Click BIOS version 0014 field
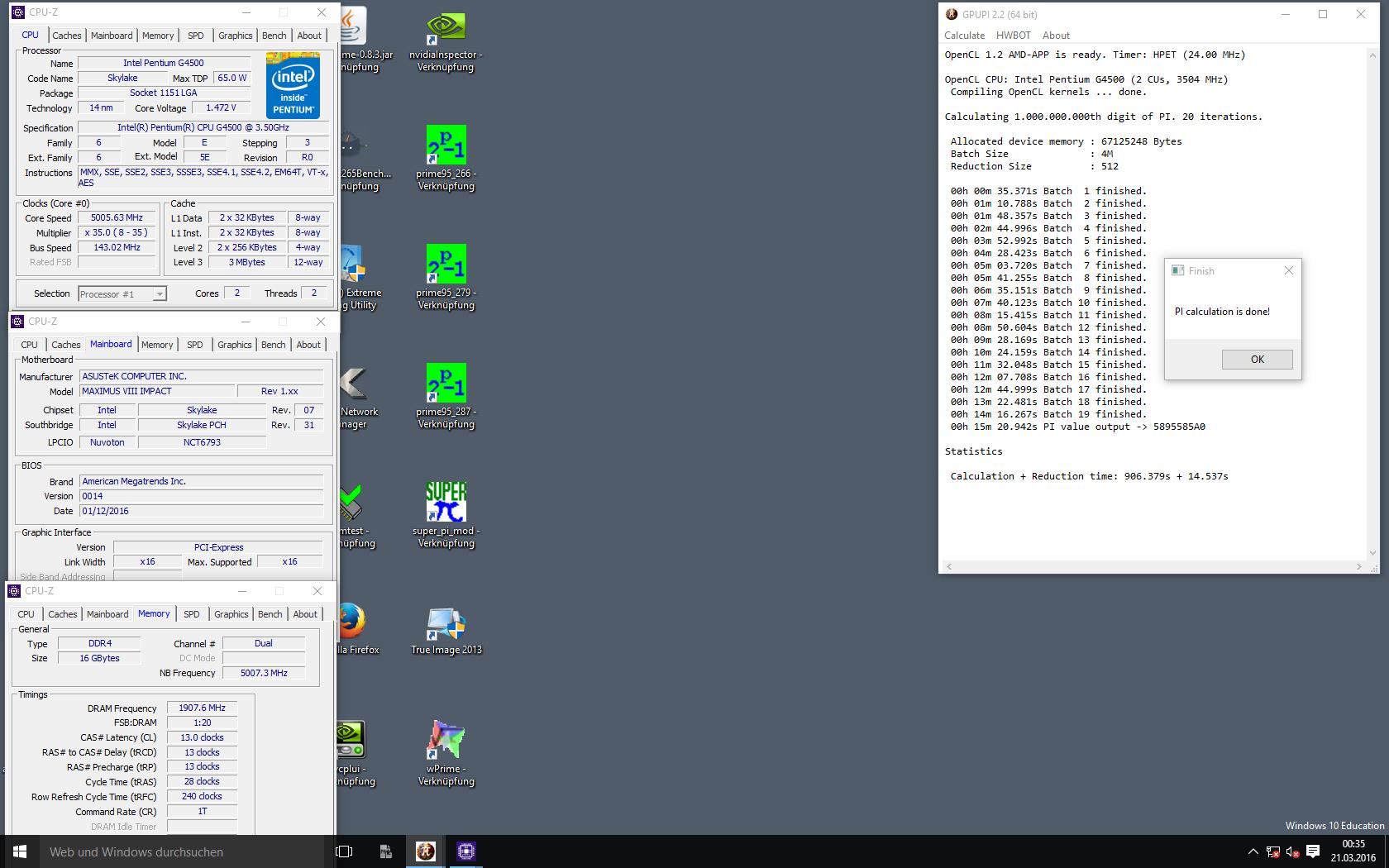Screen dimensions: 1389x868 pos(201,496)
